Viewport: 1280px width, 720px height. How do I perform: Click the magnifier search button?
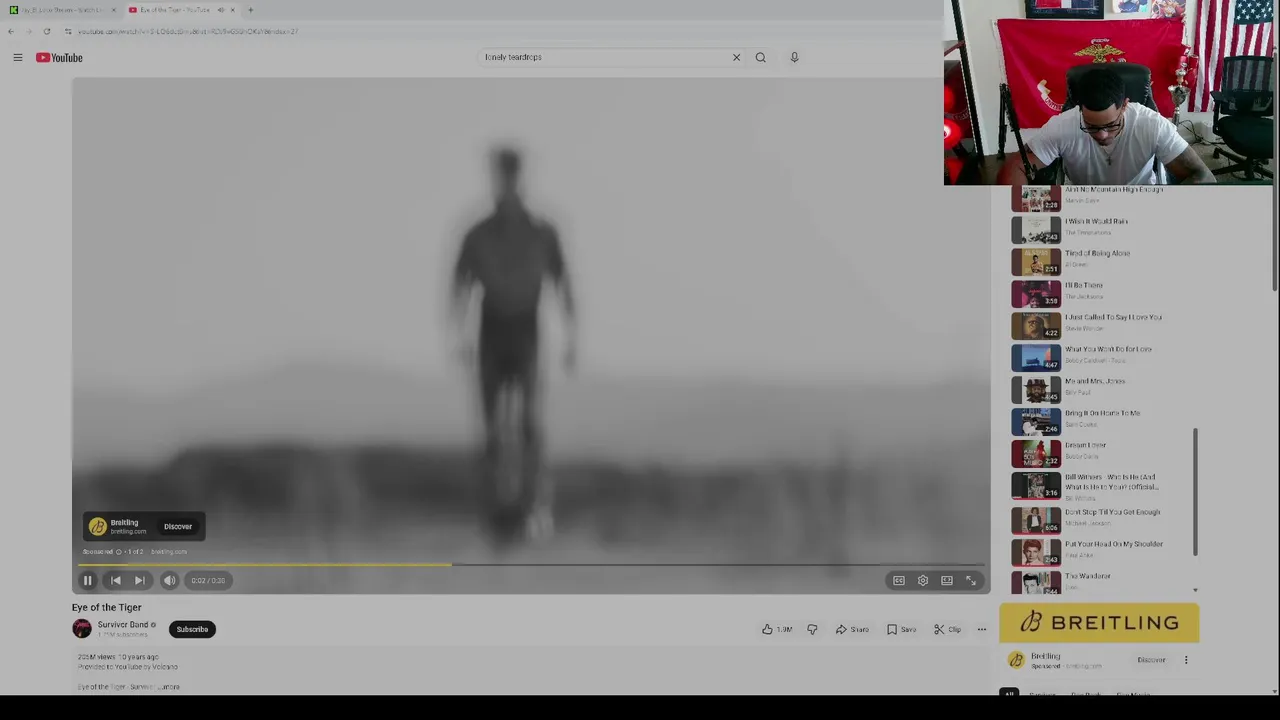click(x=761, y=57)
